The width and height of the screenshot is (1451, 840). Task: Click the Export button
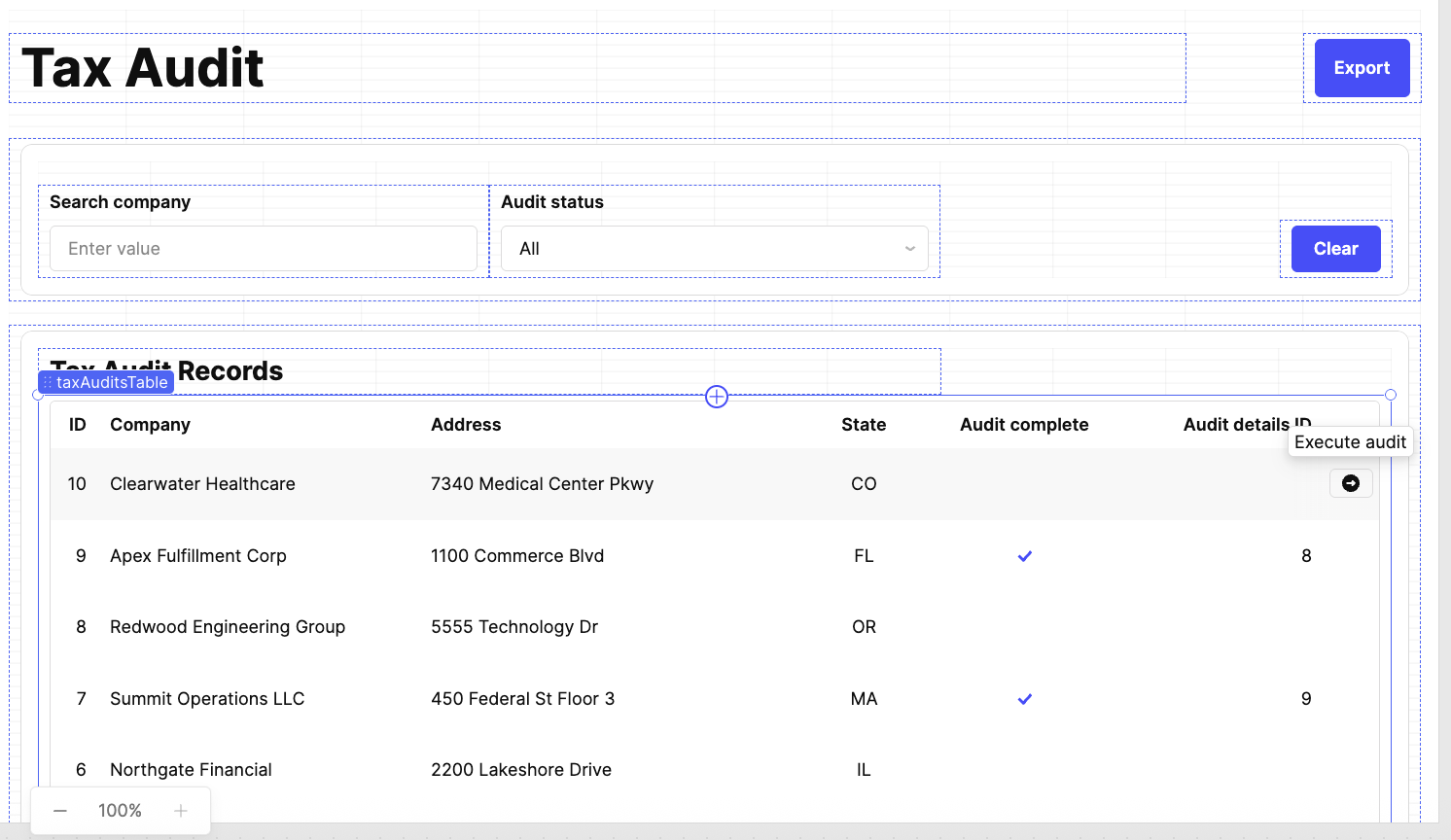pyautogui.click(x=1362, y=68)
